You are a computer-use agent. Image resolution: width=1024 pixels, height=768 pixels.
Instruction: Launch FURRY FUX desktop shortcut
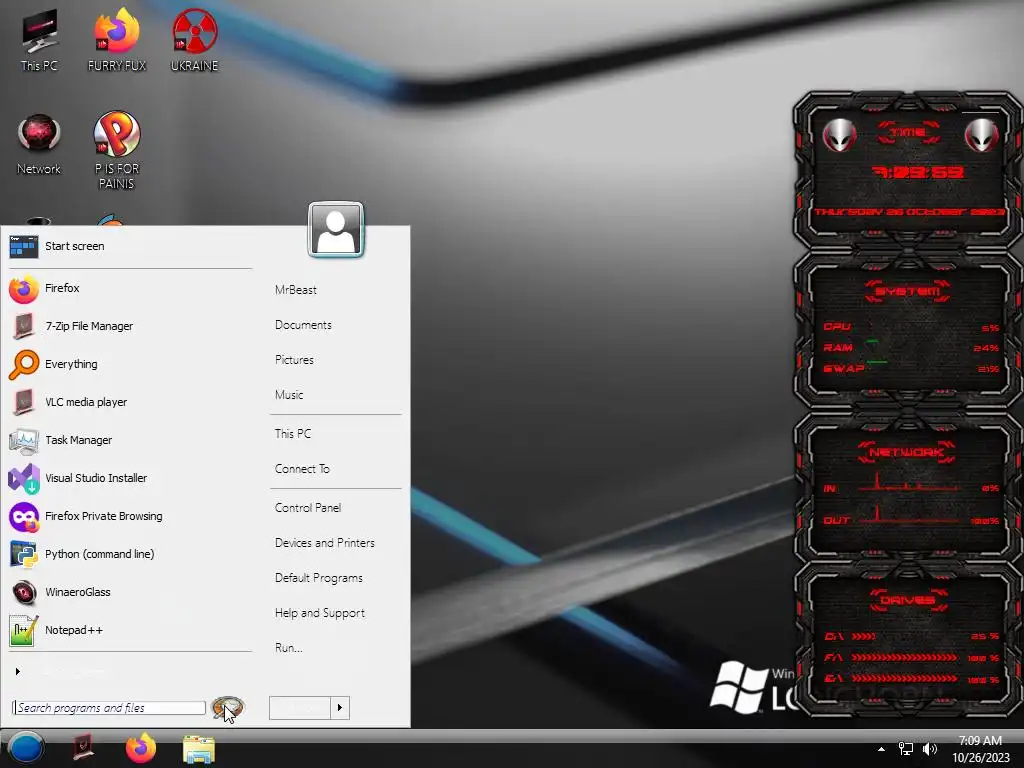click(117, 40)
